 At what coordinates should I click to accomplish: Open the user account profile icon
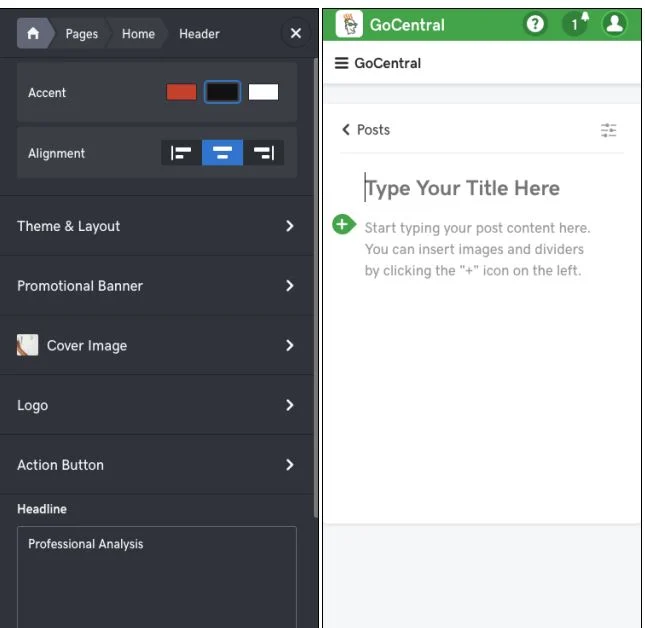tap(615, 24)
